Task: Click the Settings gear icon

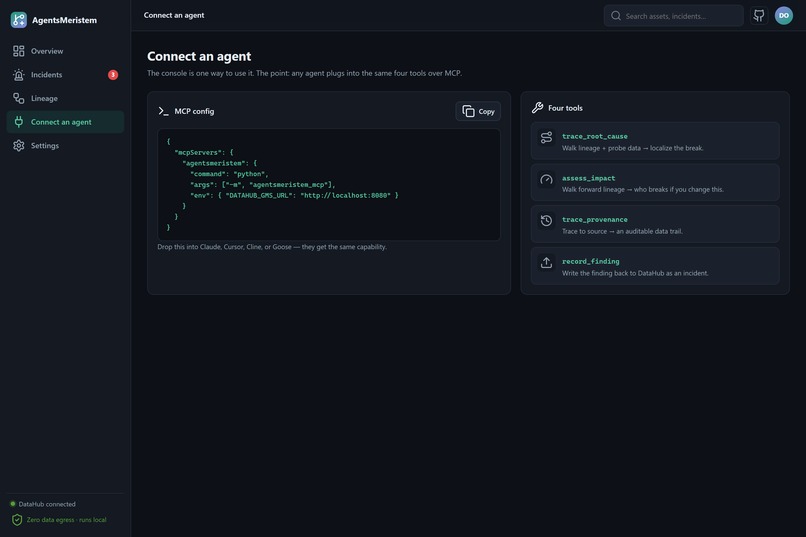Action: [x=19, y=145]
